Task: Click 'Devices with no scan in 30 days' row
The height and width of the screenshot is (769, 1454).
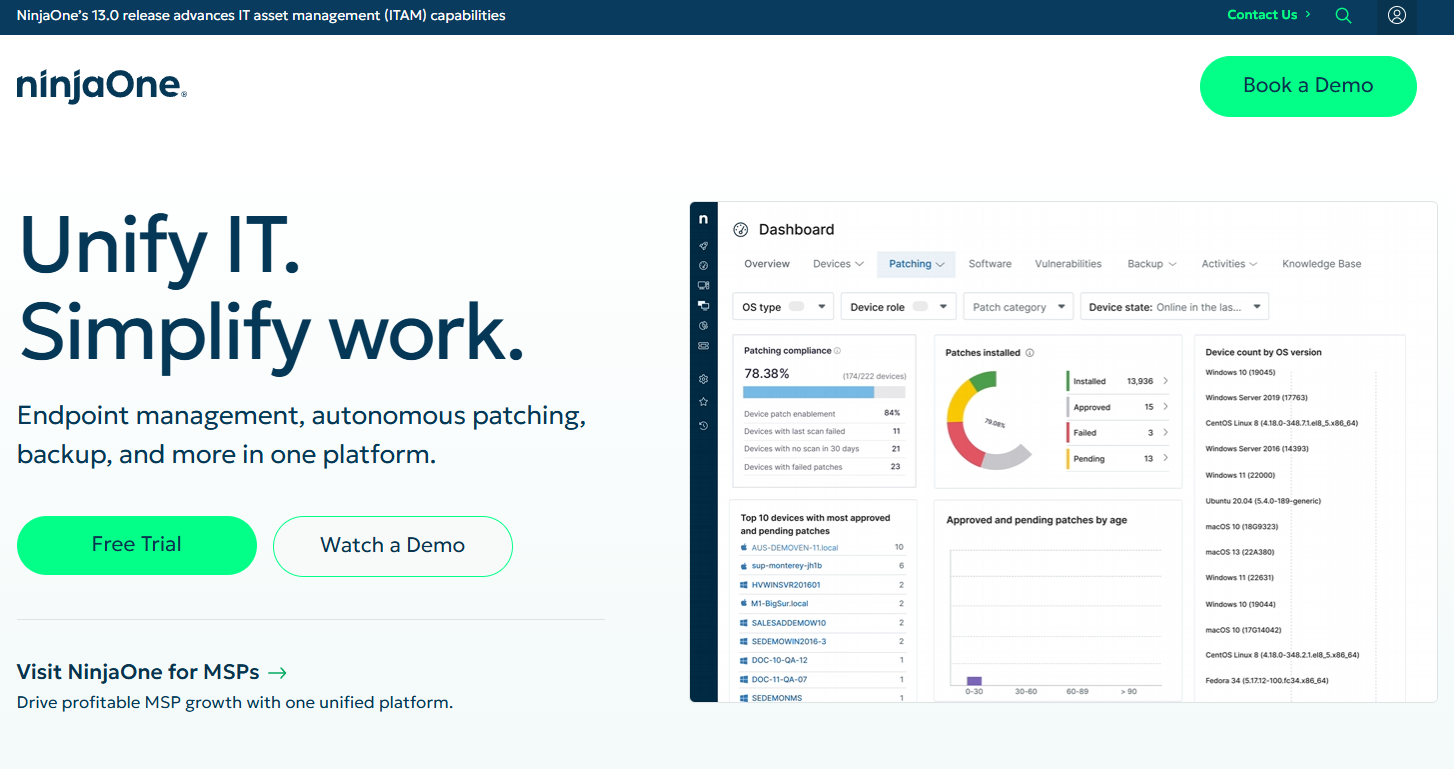Action: (822, 449)
